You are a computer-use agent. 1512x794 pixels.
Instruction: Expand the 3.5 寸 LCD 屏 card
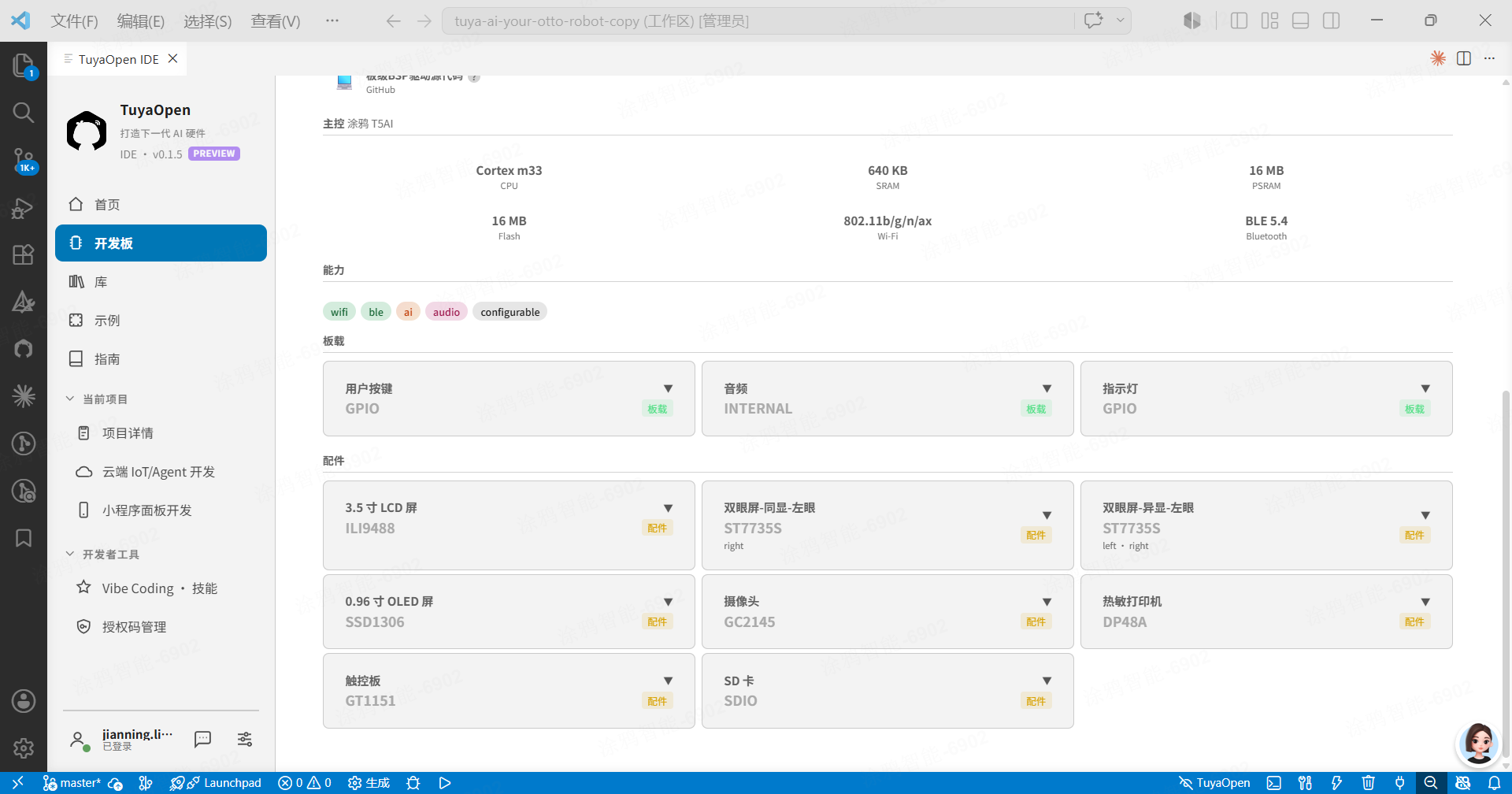668,508
